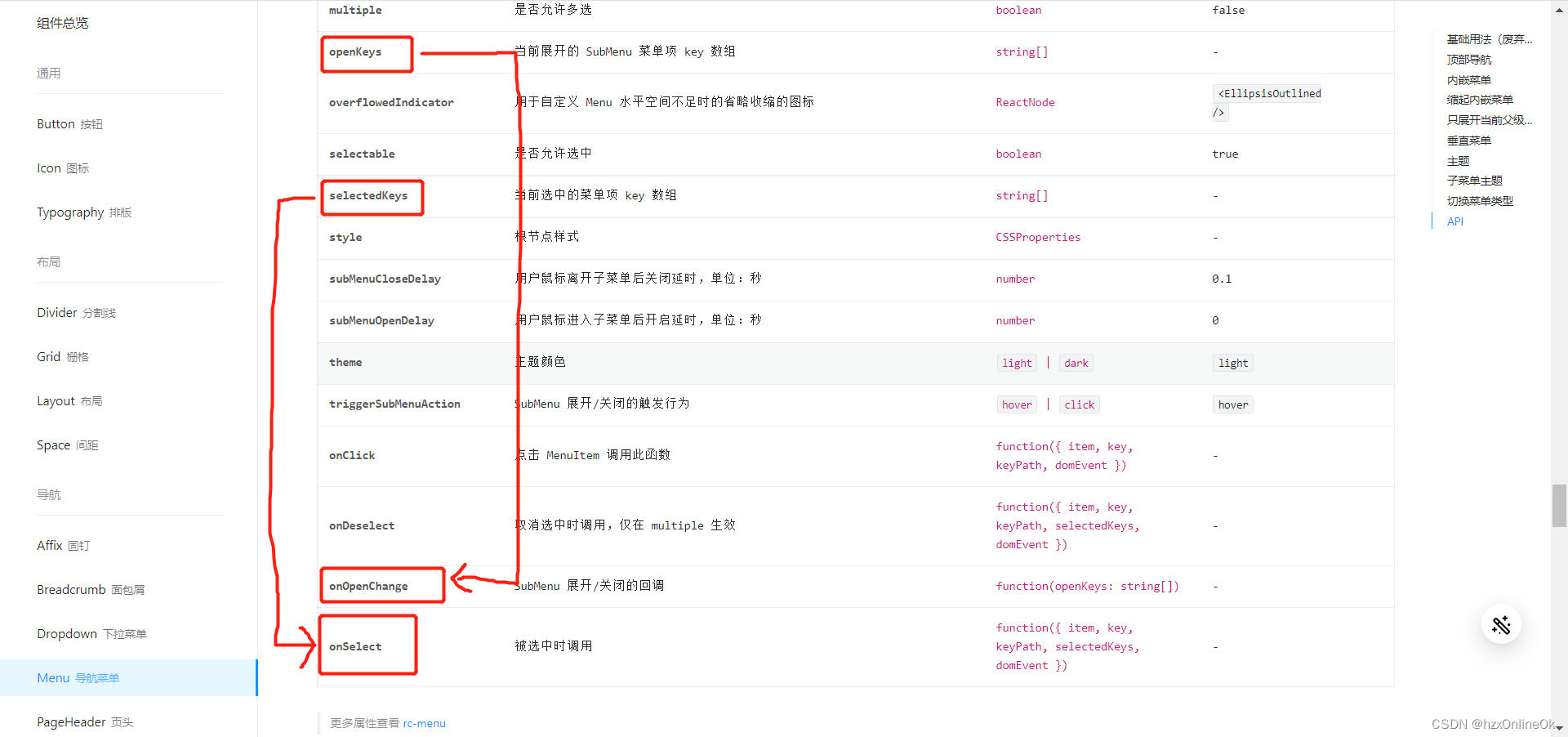Open Dropdown 下拉菜单 page
Viewport: 1568px width, 737px height.
pyautogui.click(x=91, y=634)
